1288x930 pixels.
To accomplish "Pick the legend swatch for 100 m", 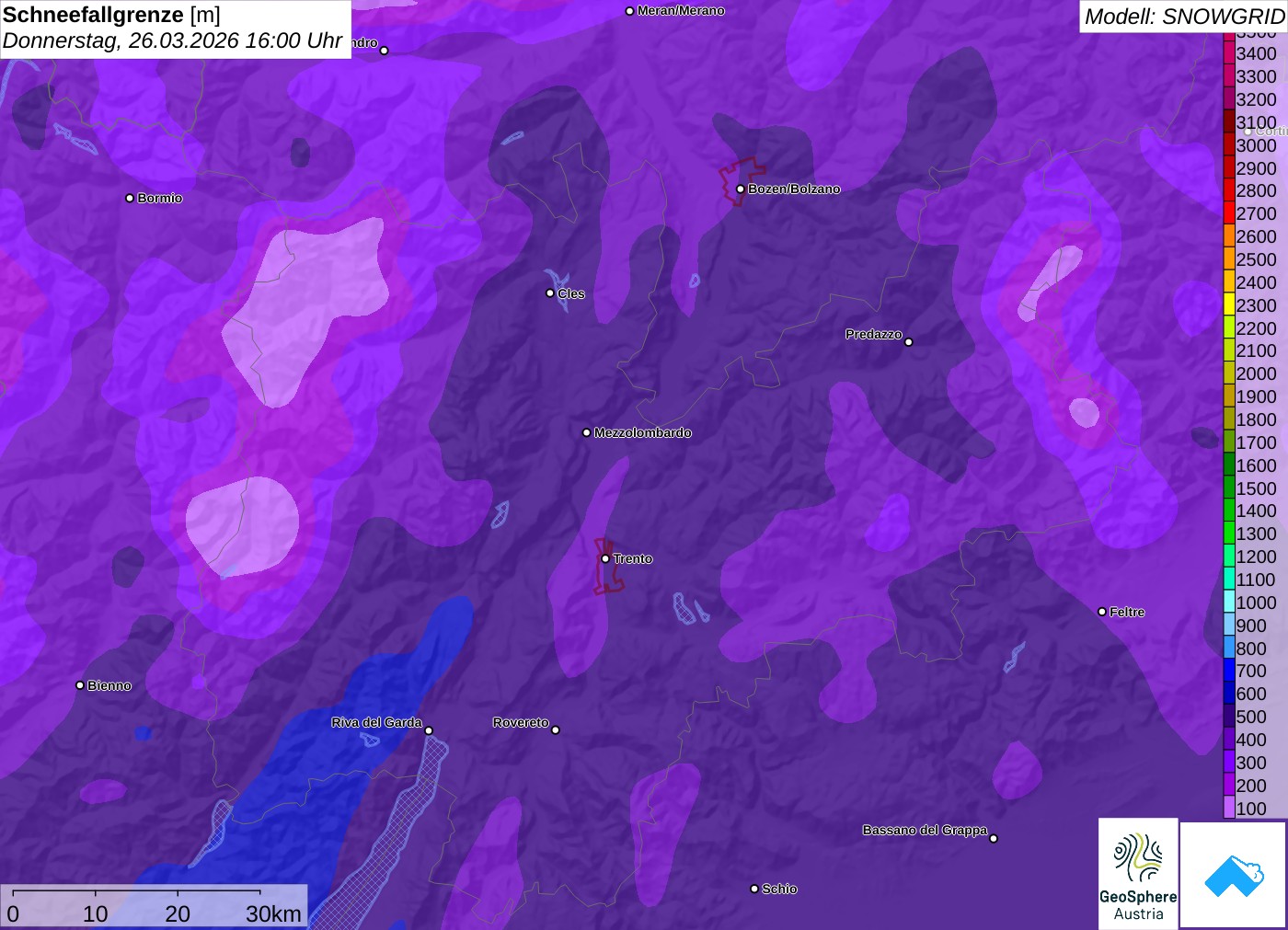I will click(1229, 808).
